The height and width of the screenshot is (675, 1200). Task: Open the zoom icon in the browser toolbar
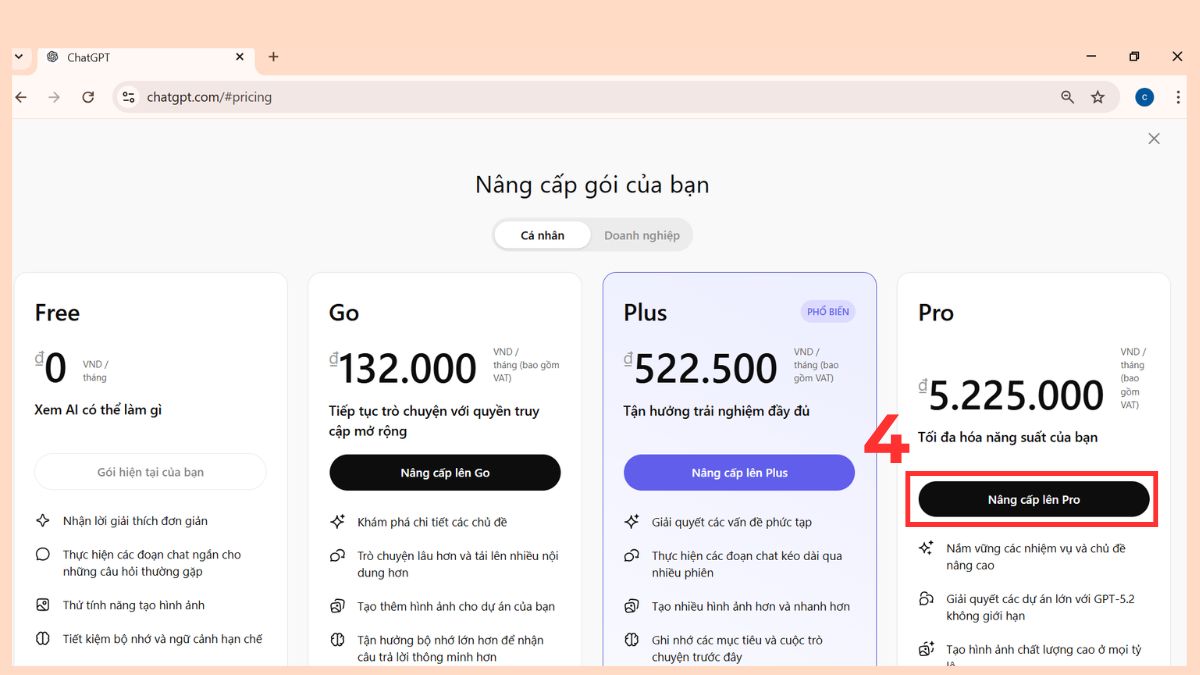(1068, 96)
